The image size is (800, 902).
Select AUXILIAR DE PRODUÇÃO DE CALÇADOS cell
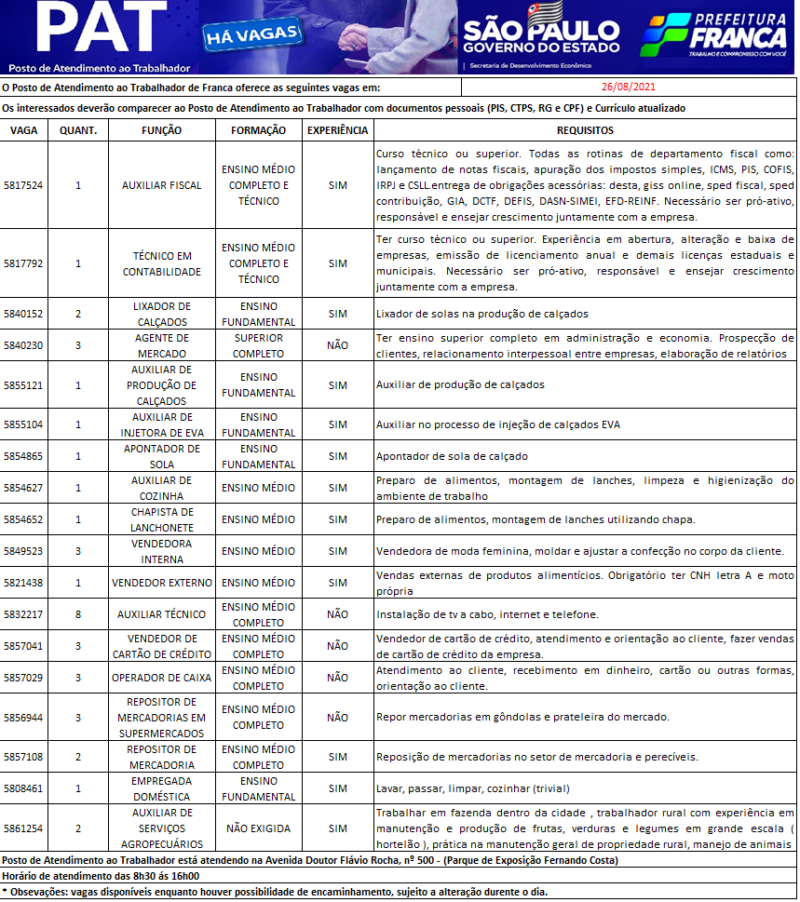pos(162,385)
